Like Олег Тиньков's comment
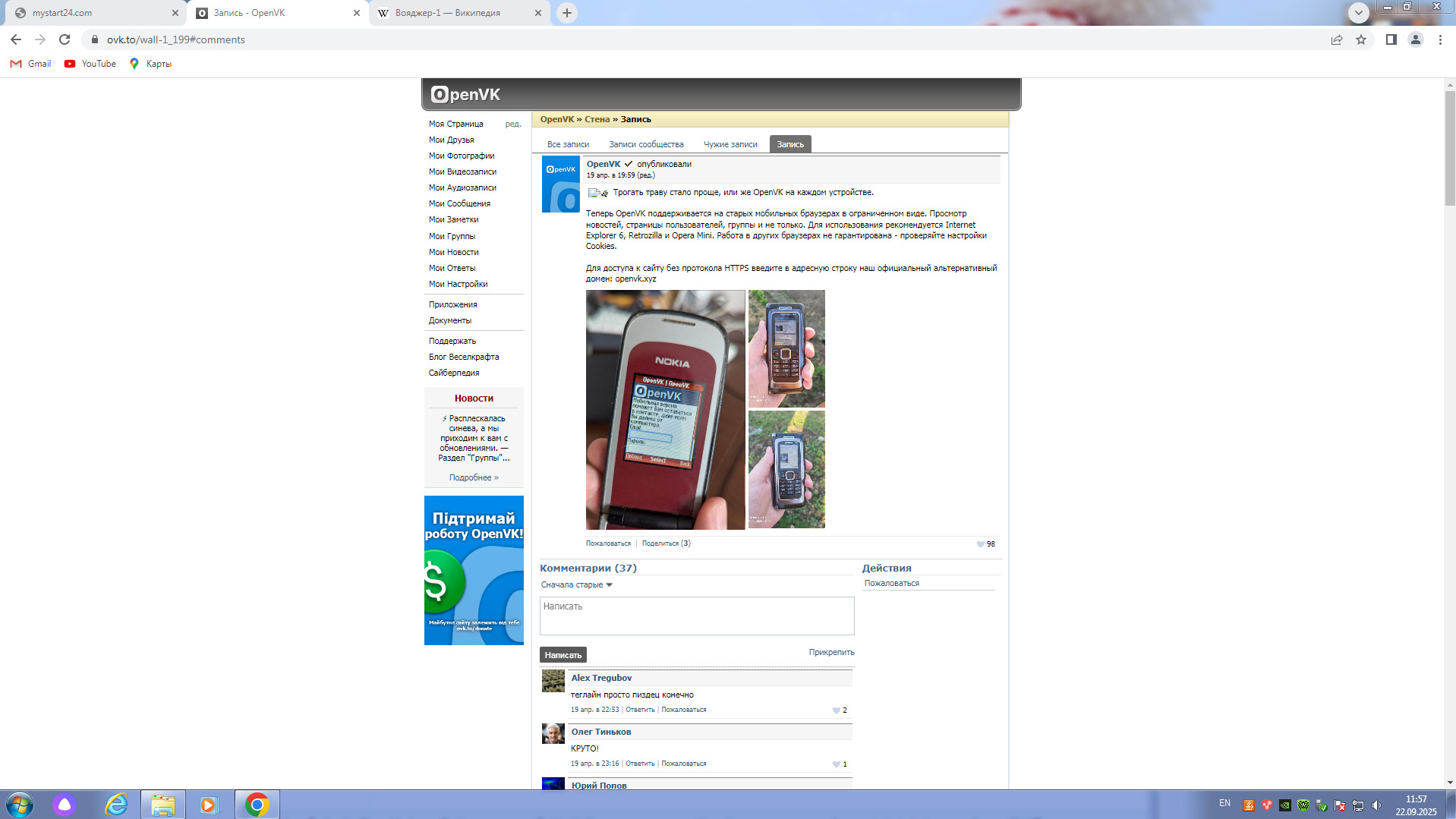This screenshot has width=1456, height=819. (836, 764)
